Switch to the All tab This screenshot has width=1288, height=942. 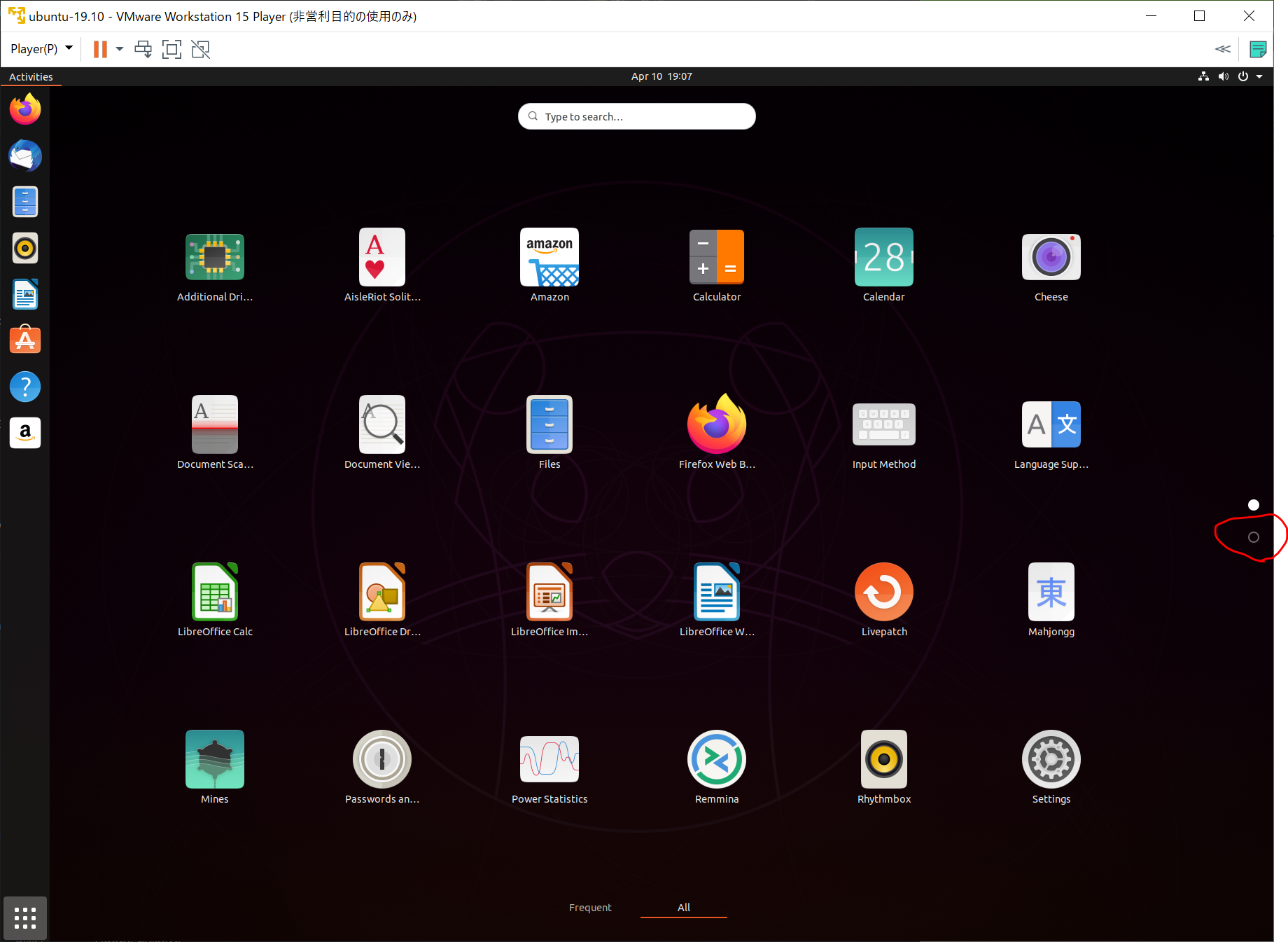(x=684, y=908)
